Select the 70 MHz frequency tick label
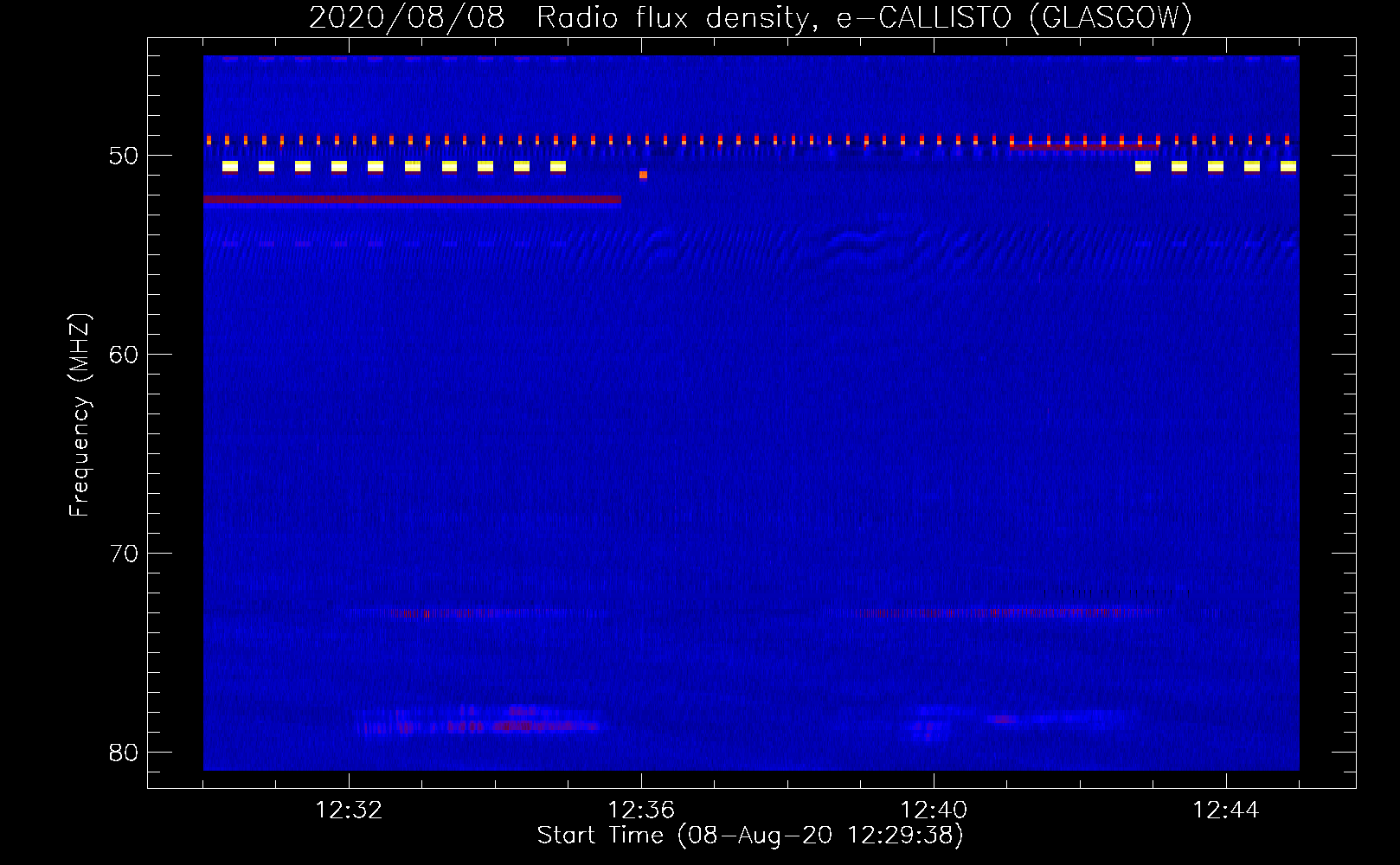The height and width of the screenshot is (865, 1400). 124,554
